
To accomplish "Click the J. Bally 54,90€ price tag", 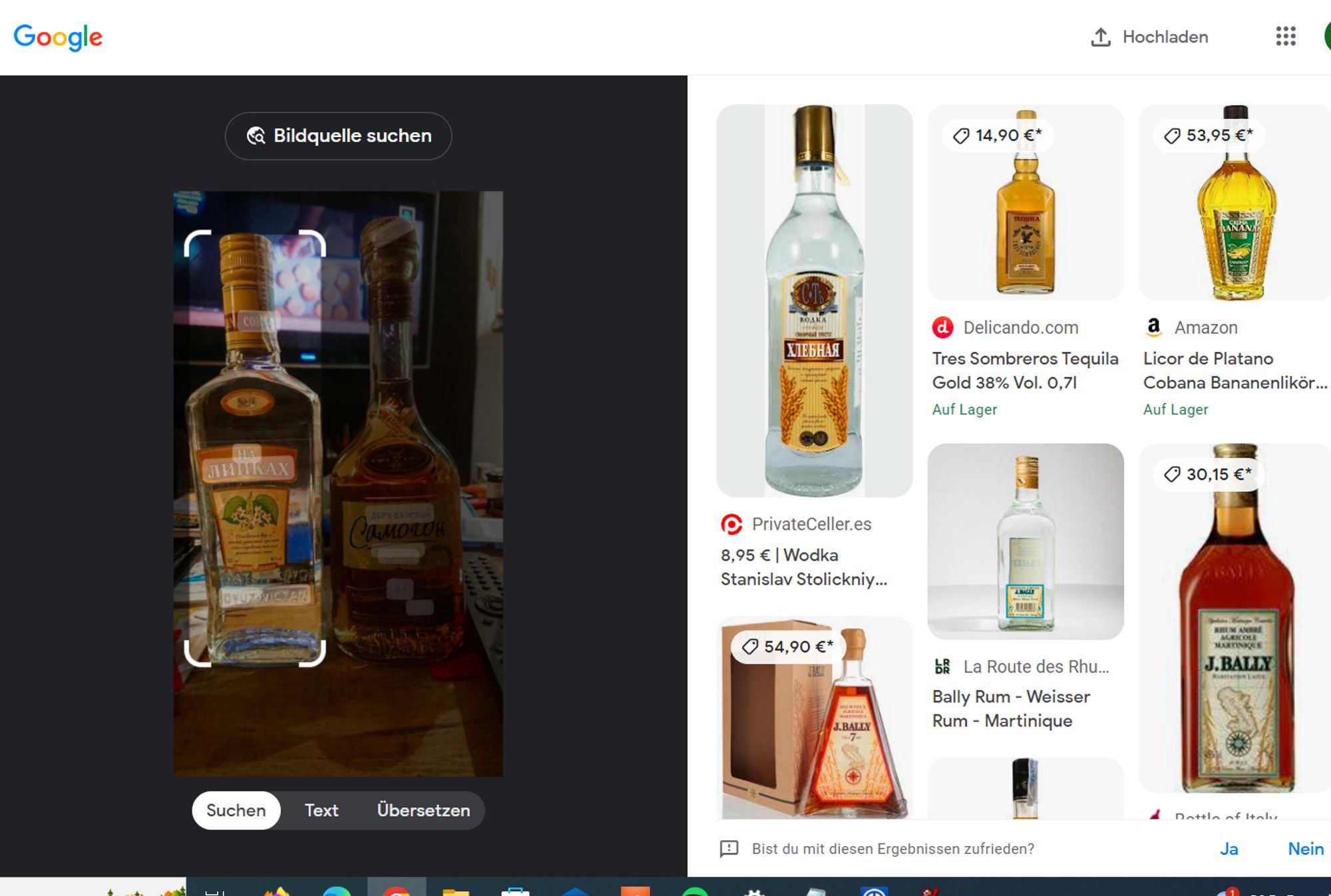I will coord(787,645).
